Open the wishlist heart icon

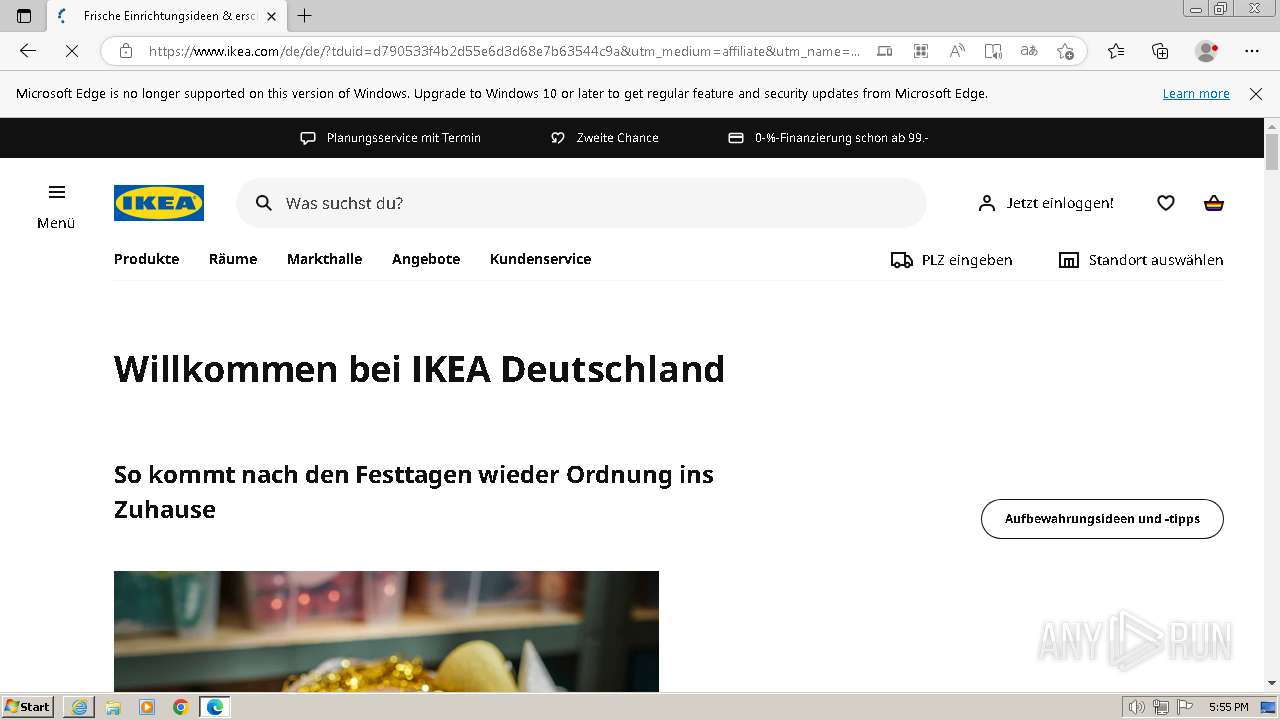point(1166,203)
